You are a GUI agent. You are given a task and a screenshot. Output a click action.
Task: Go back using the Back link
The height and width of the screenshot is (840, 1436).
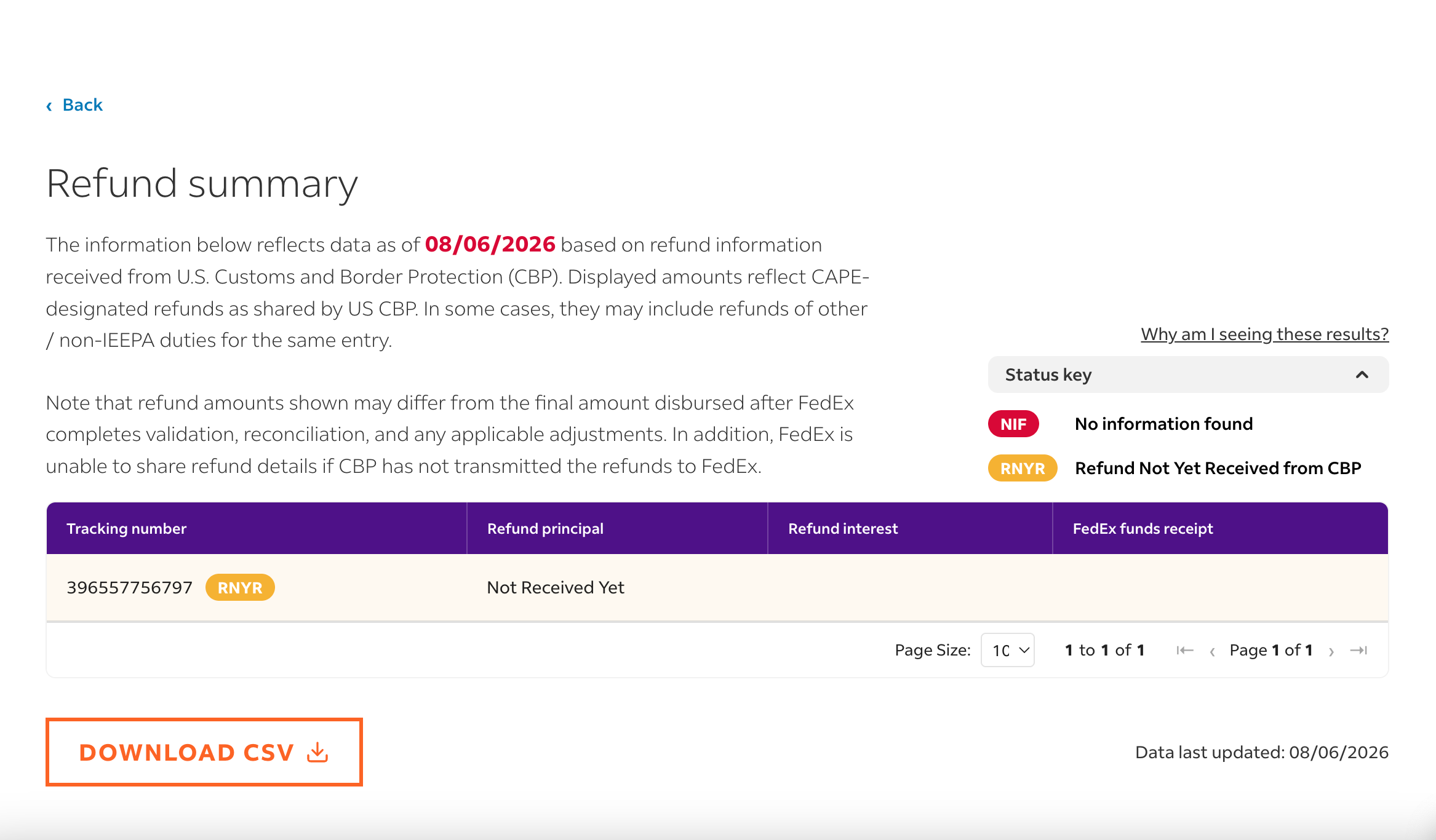click(x=74, y=105)
